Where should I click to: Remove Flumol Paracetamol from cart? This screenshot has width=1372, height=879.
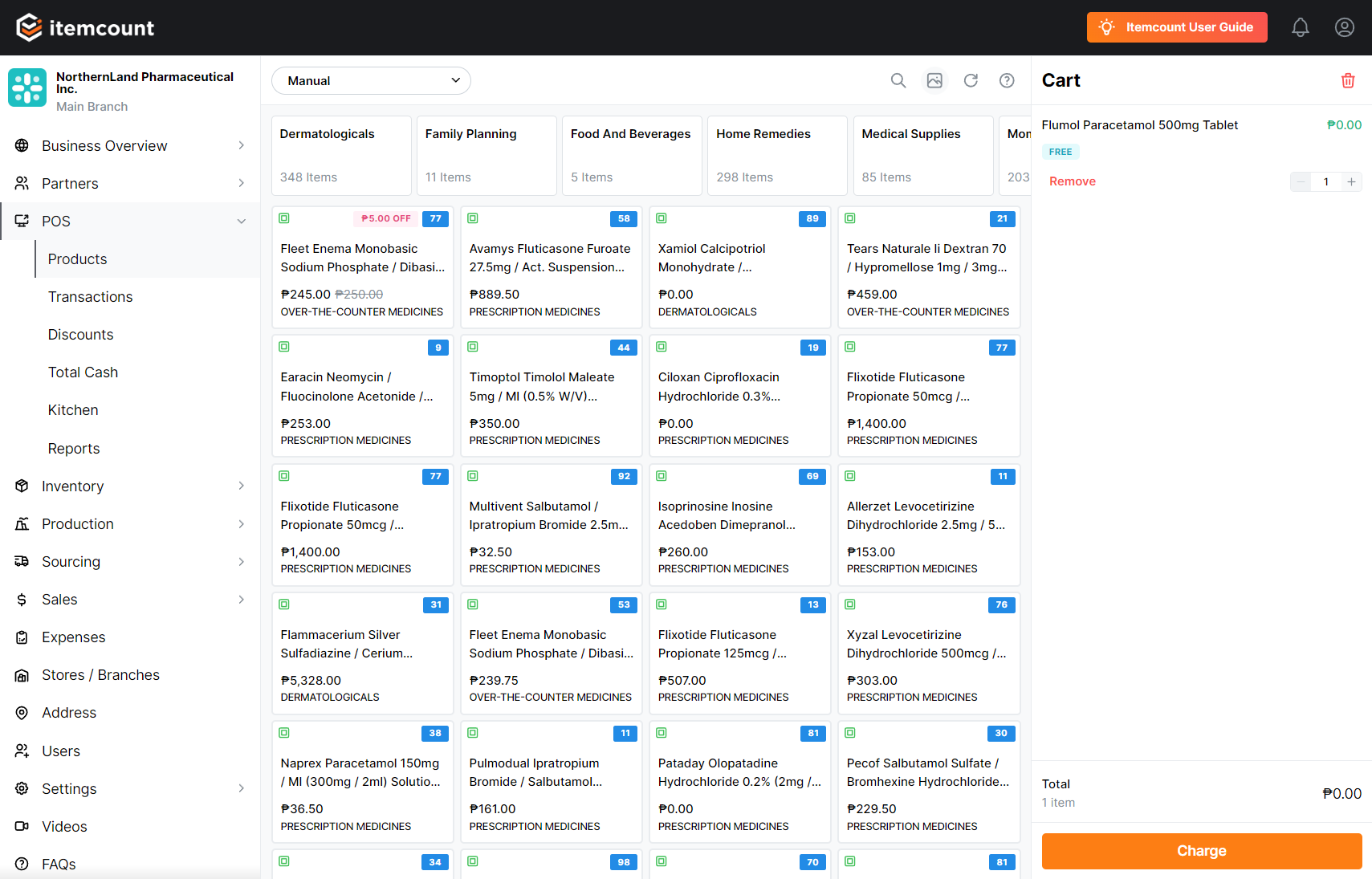tap(1073, 181)
